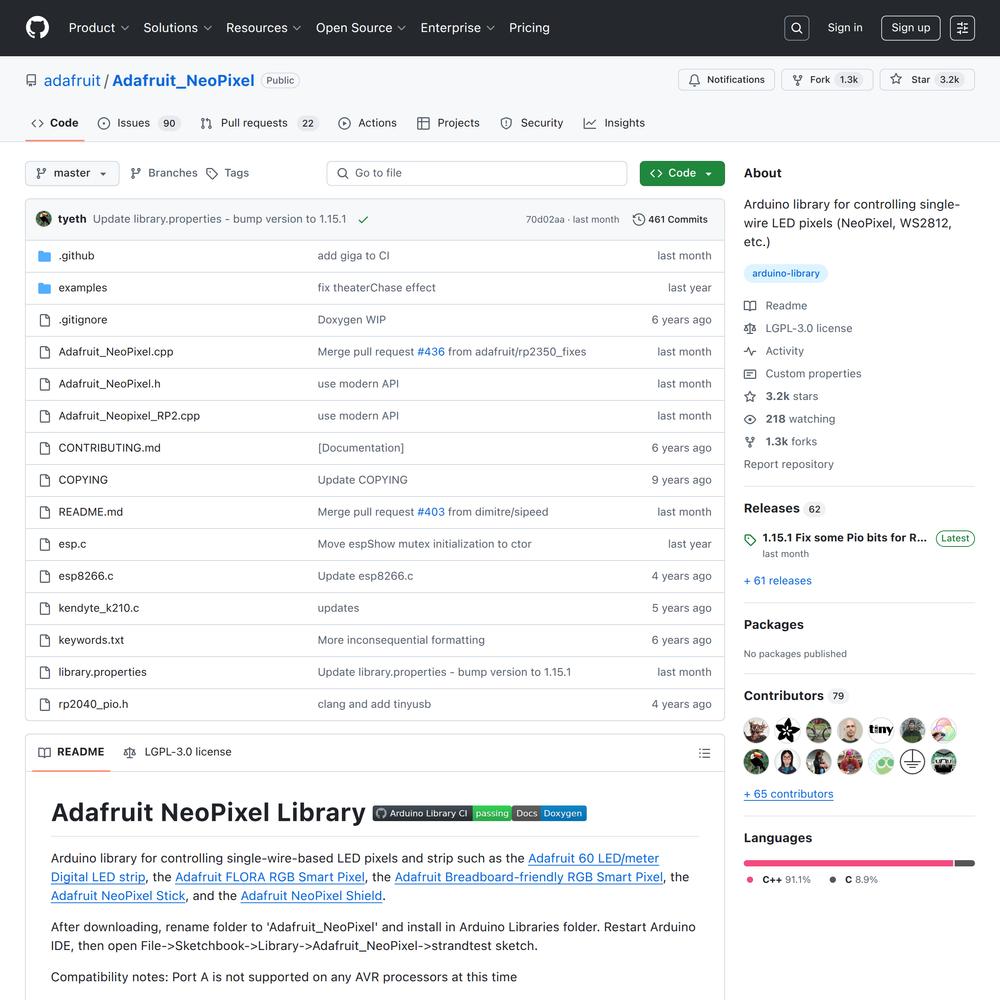Open the README outline list icon
This screenshot has width=1000, height=1000.
pyautogui.click(x=704, y=753)
